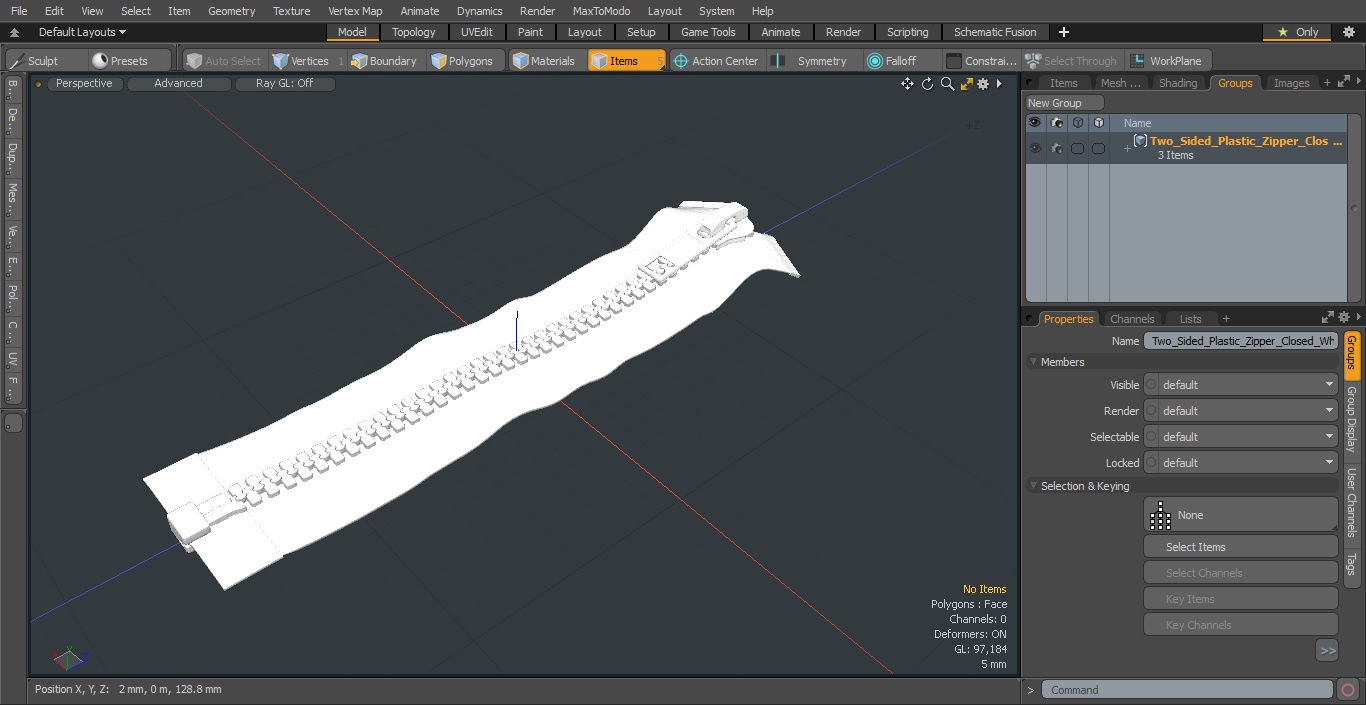Click the Select Items button
This screenshot has width=1366, height=705.
[x=1240, y=547]
